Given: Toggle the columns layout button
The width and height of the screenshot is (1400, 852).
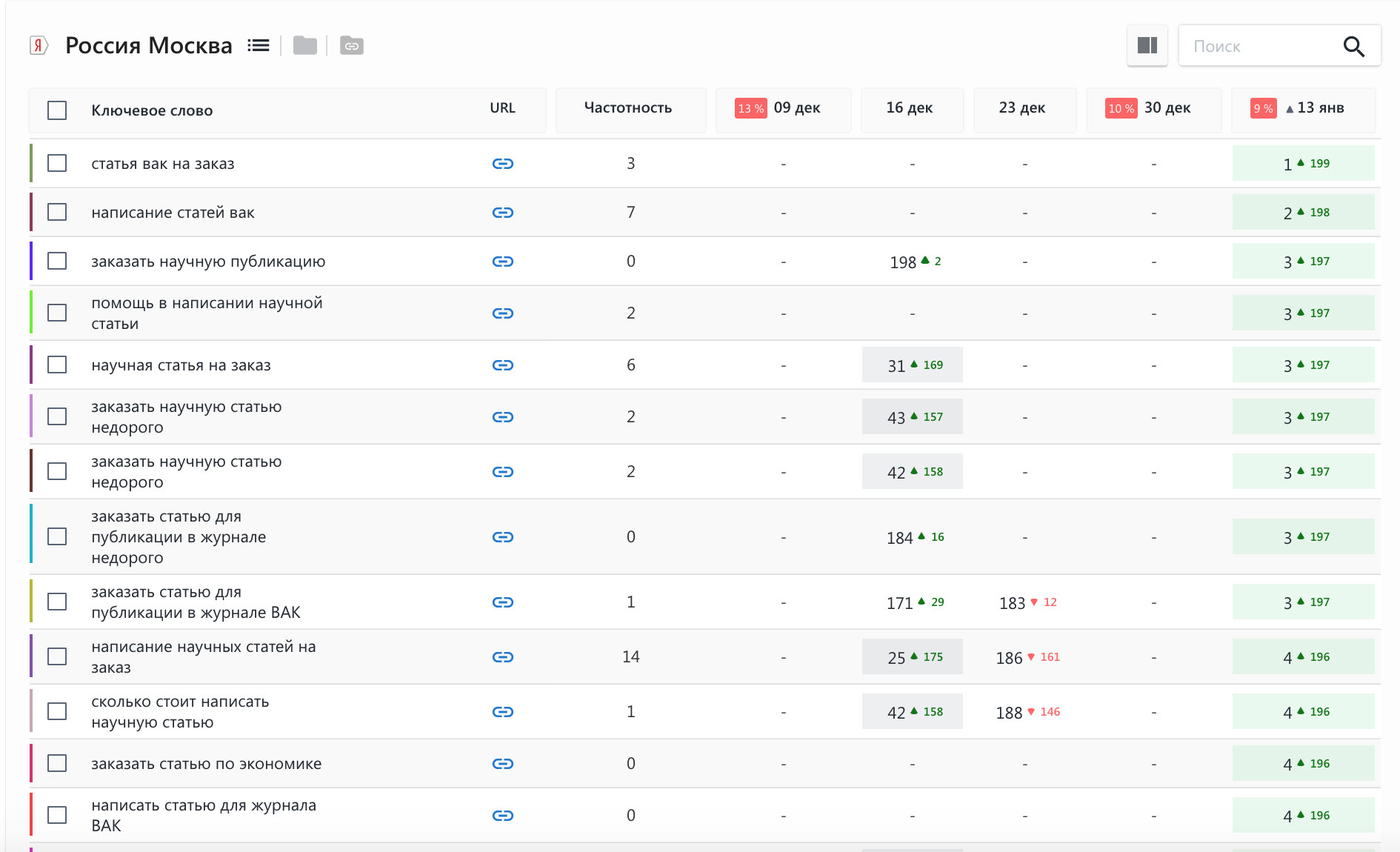Looking at the screenshot, I should pyautogui.click(x=1147, y=46).
